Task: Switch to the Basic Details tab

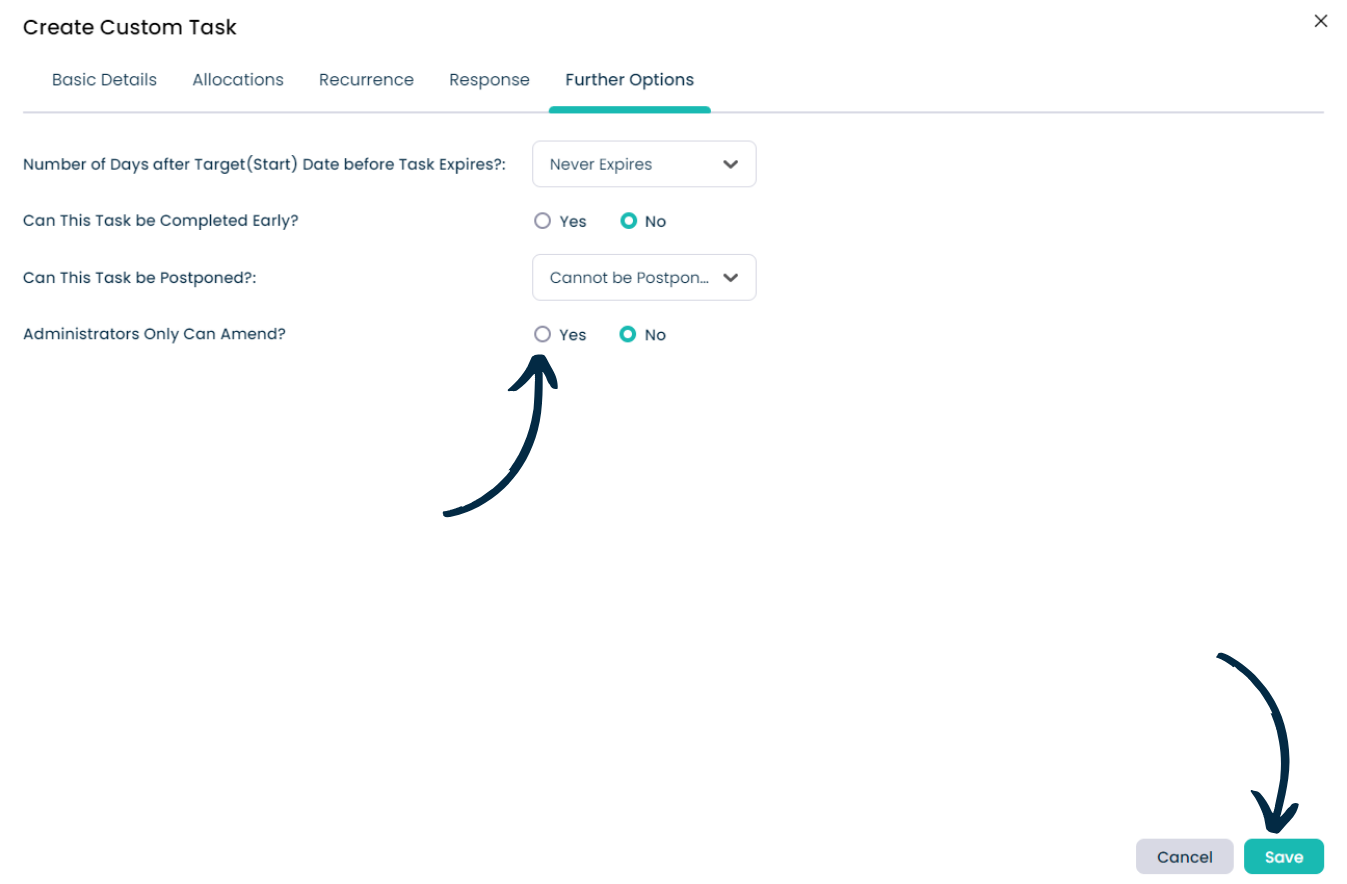Action: [104, 80]
